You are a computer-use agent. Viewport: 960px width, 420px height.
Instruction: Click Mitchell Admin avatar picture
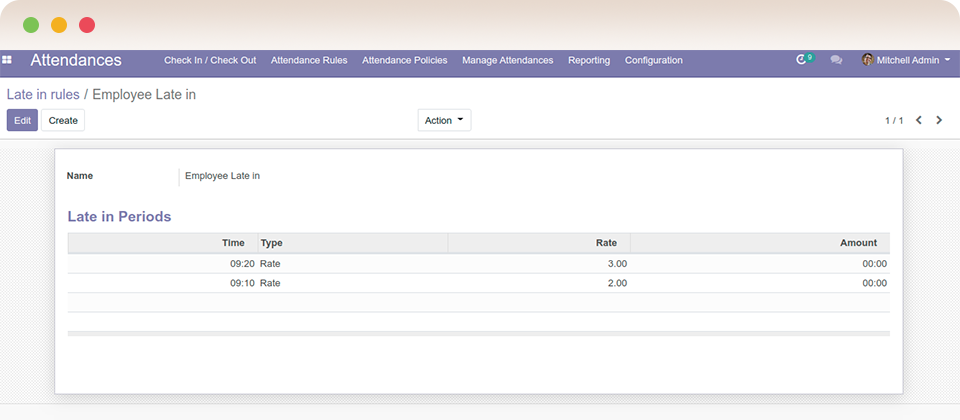click(x=868, y=60)
